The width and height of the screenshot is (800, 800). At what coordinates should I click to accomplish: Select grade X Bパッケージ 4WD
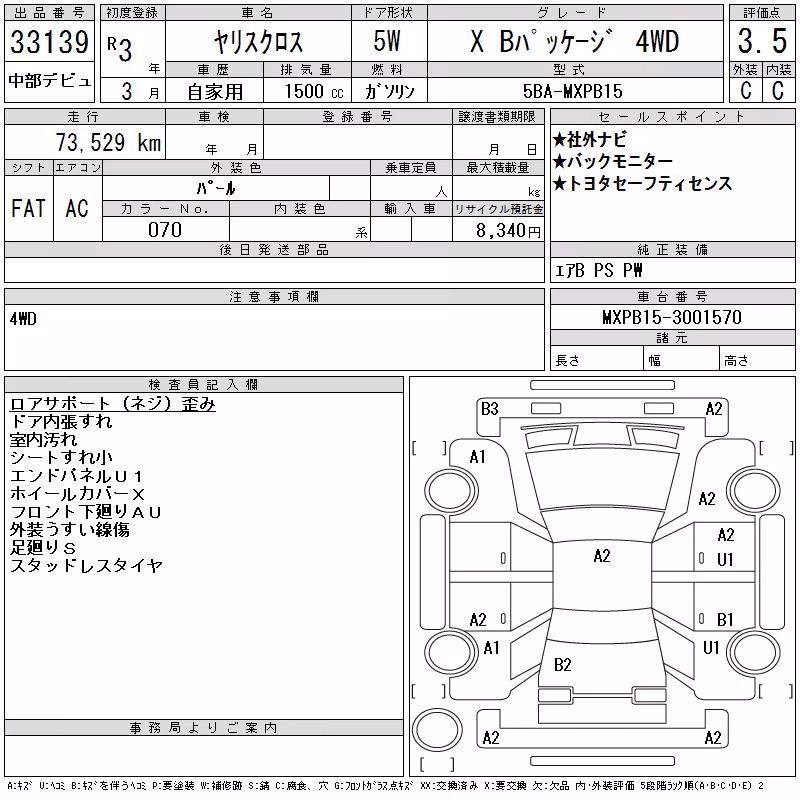pos(574,41)
